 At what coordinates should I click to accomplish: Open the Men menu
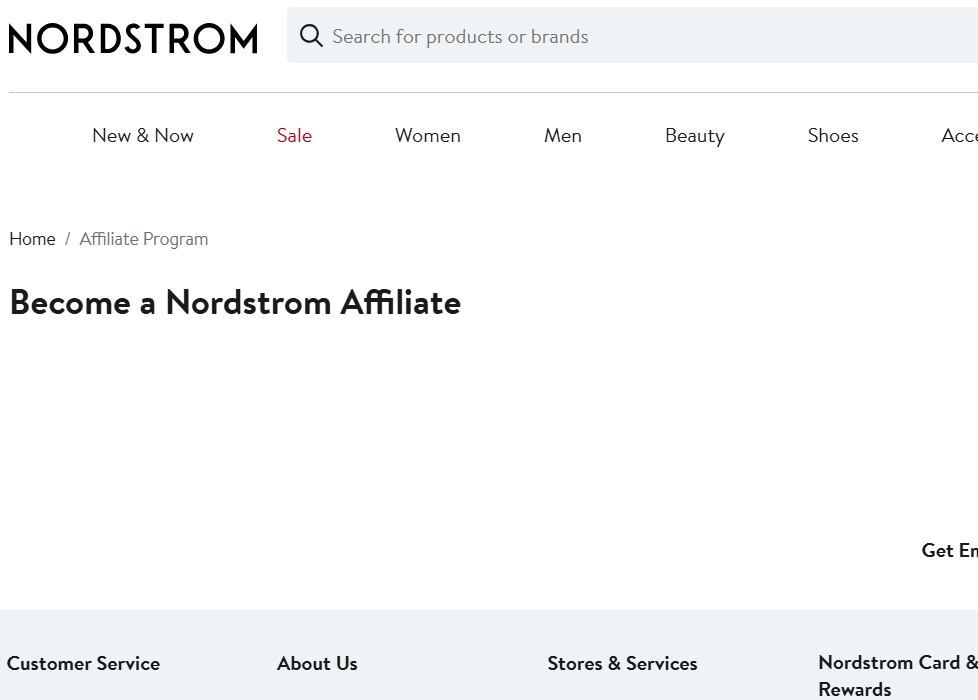[563, 135]
